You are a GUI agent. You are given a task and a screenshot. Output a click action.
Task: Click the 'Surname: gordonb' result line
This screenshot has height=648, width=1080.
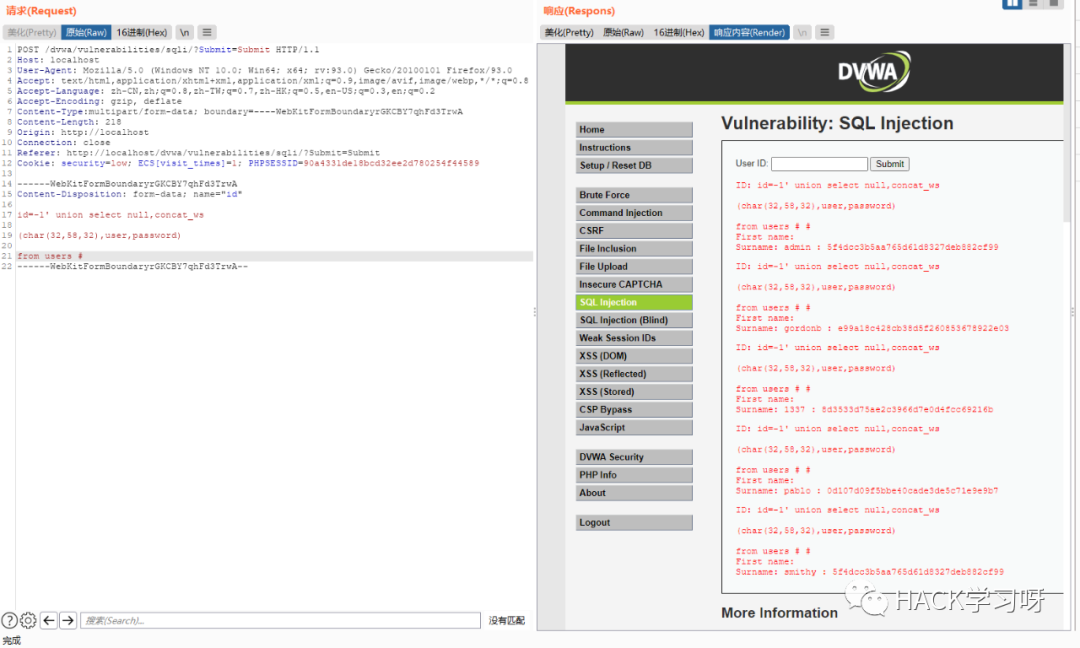[872, 328]
